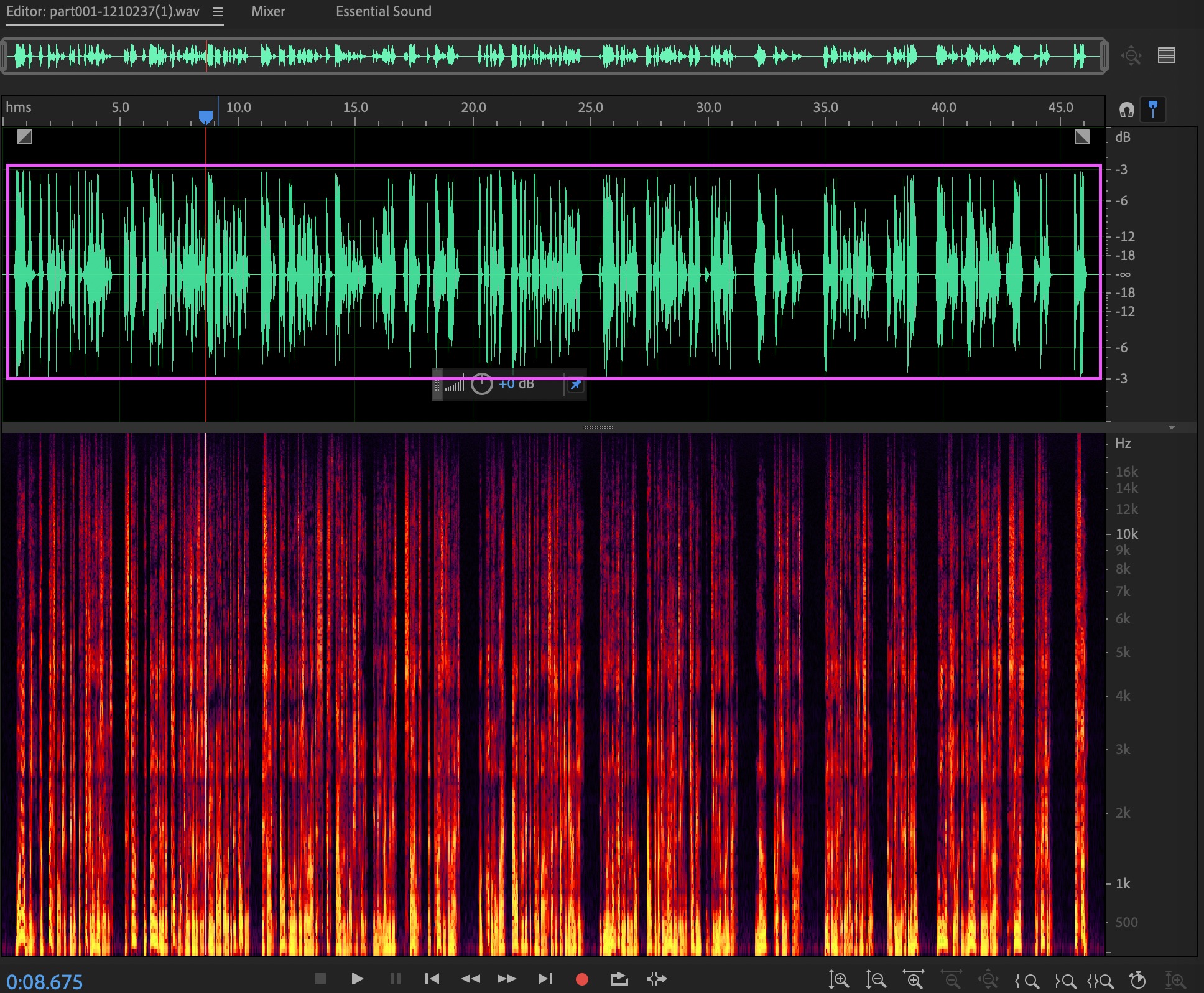Toggle Loop Playback button
Screen dimensions: 1204x993
[619, 979]
